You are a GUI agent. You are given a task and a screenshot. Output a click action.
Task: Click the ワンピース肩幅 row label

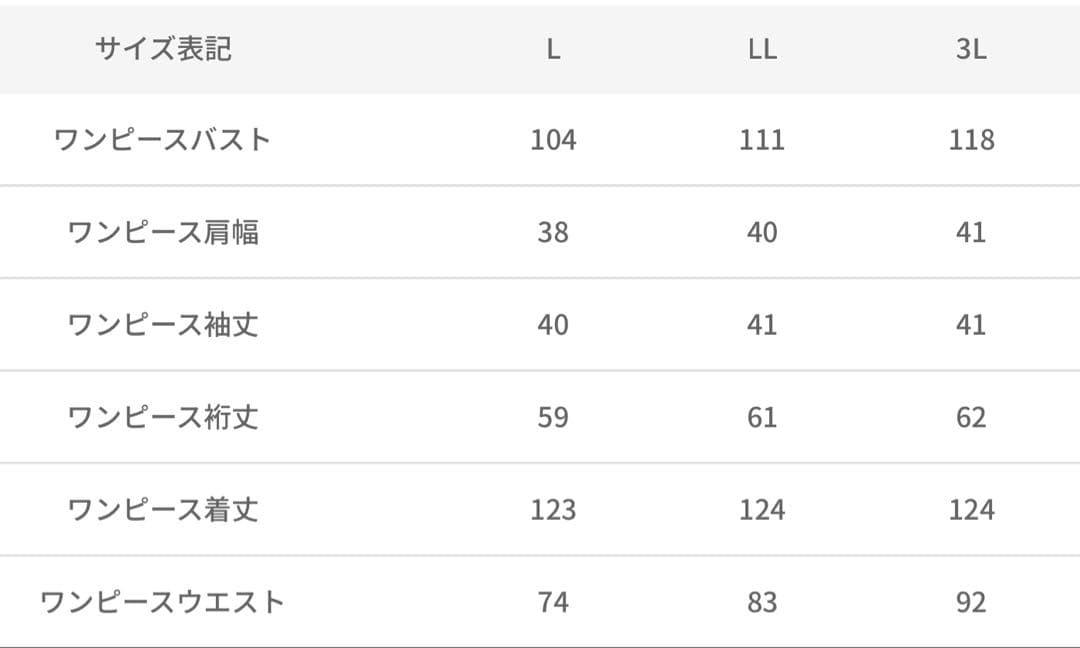pos(163,232)
